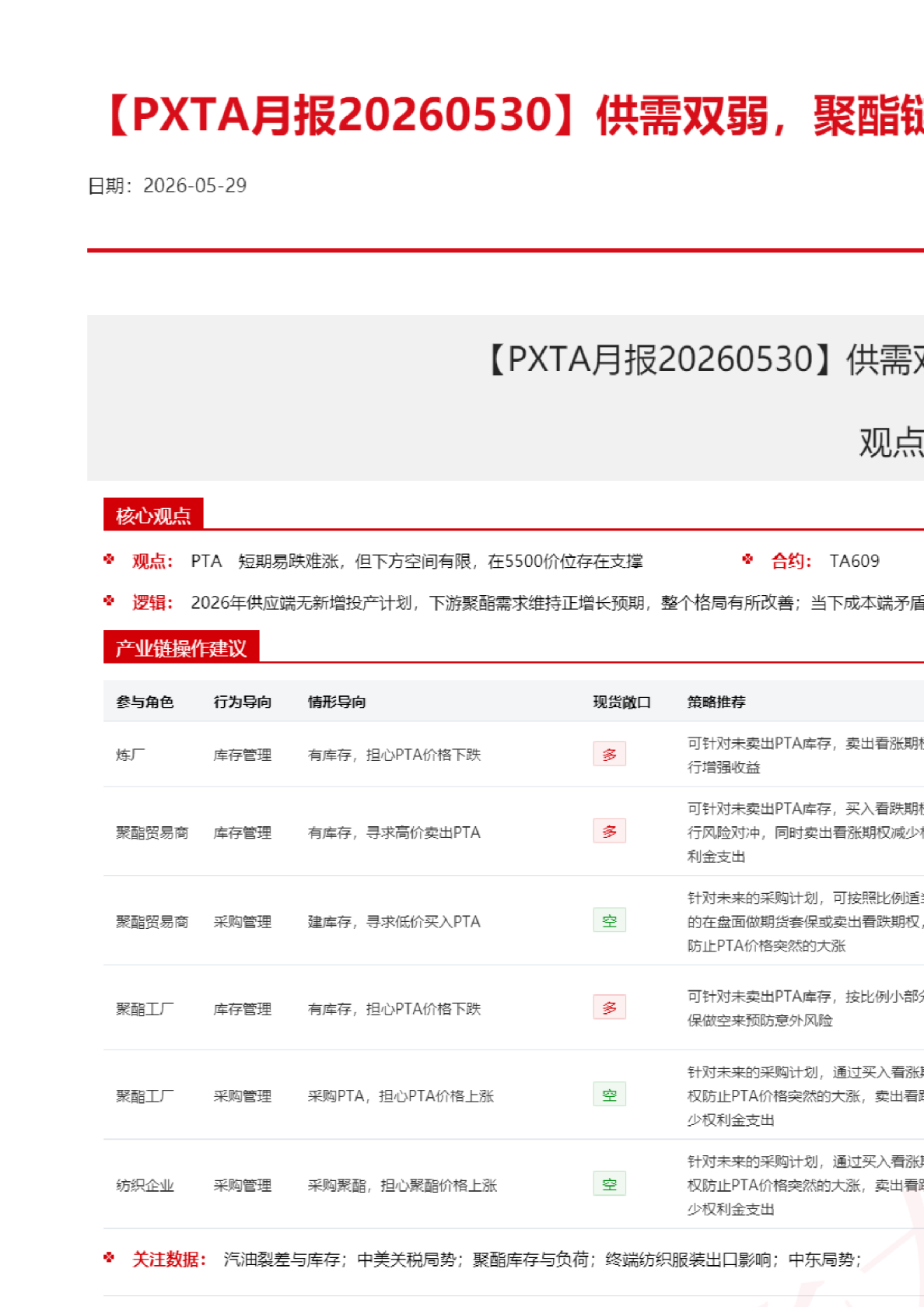924x1307 pixels.
Task: Click the 情形导向 column header
Action: (337, 702)
